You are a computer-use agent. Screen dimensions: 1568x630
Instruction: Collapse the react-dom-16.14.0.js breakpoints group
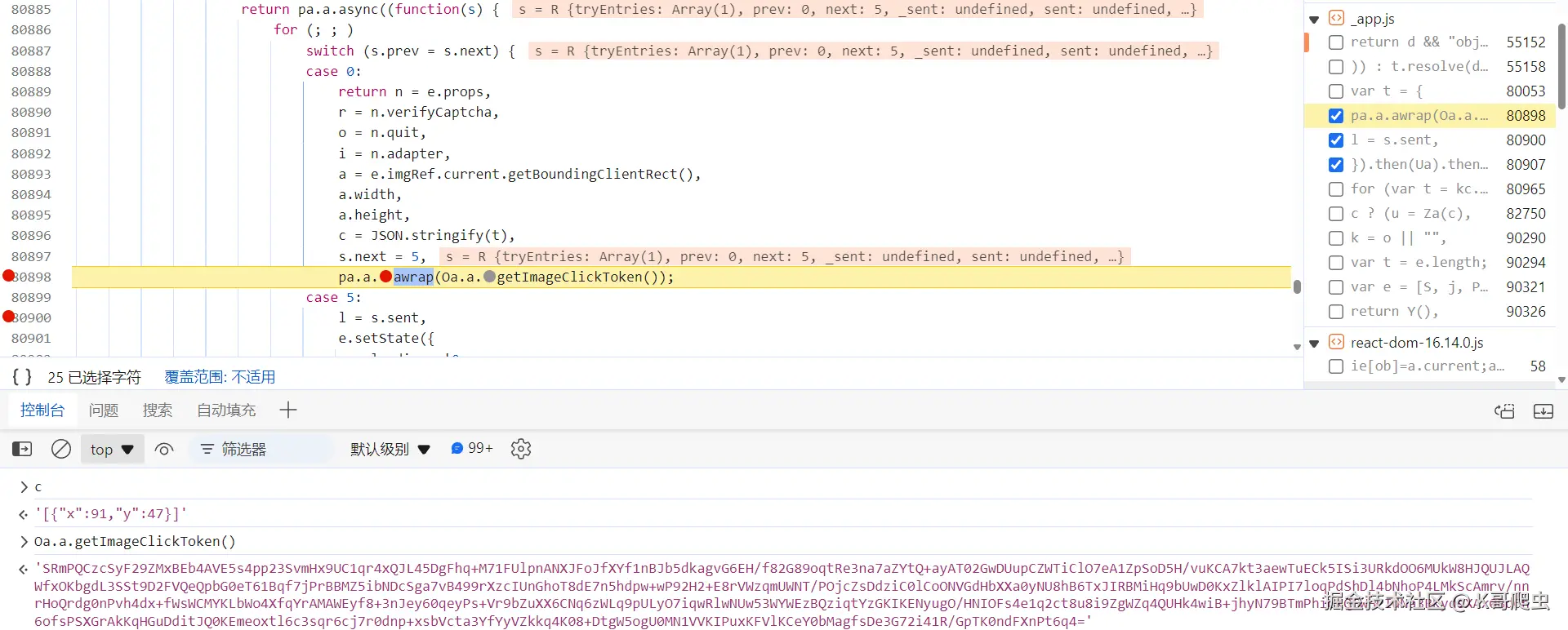click(x=1314, y=343)
